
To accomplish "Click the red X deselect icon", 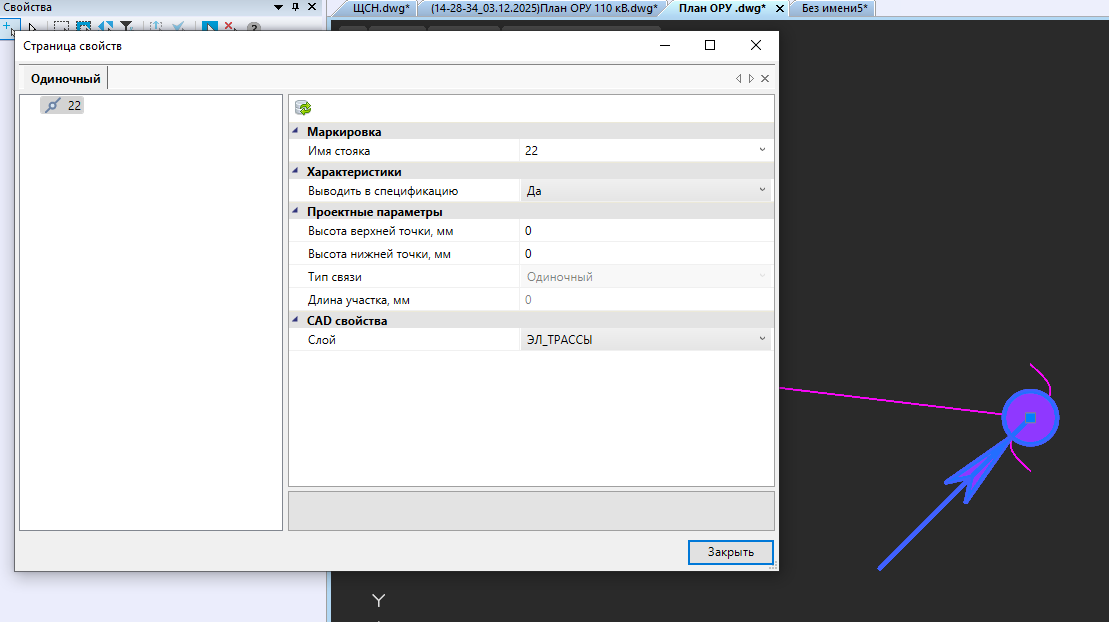I will click(x=230, y=27).
